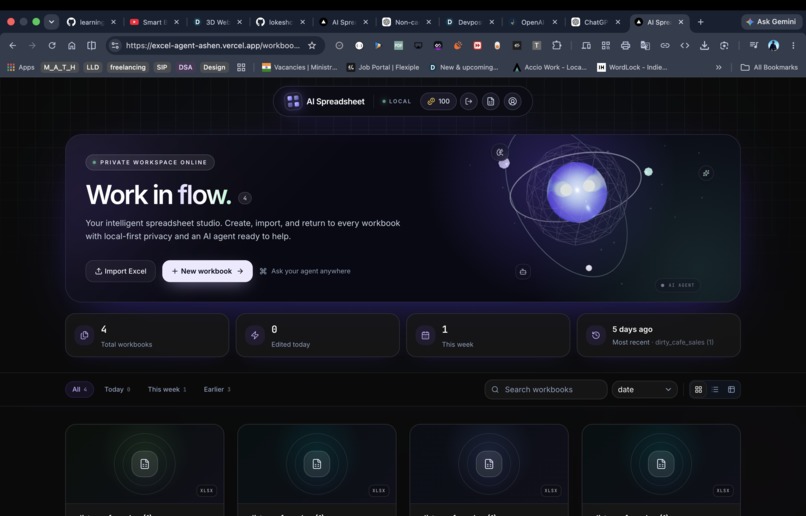This screenshot has height=516, width=806.
Task: Open the Design bookmark folder
Action: 214,67
